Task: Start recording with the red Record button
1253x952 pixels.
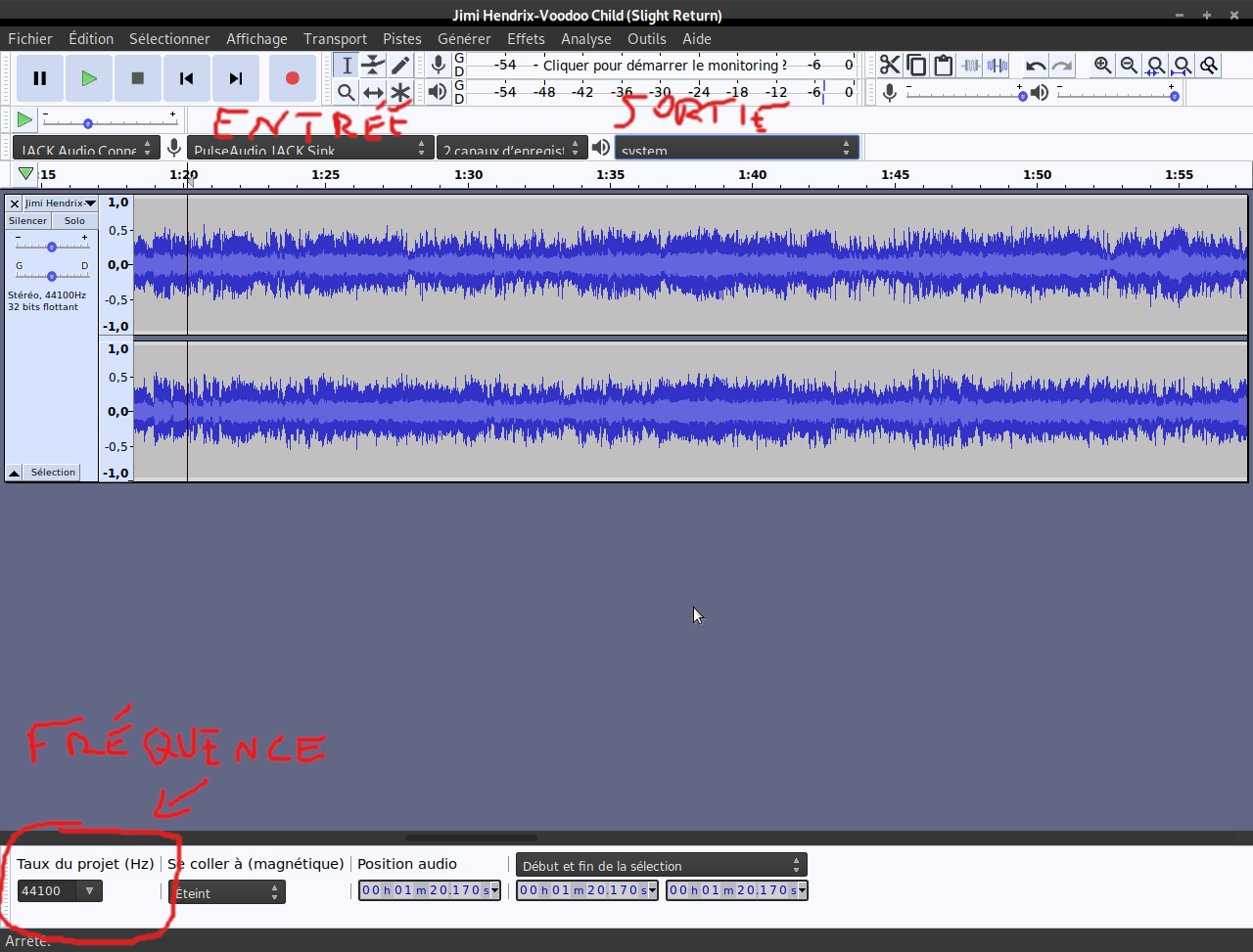Action: (x=292, y=78)
